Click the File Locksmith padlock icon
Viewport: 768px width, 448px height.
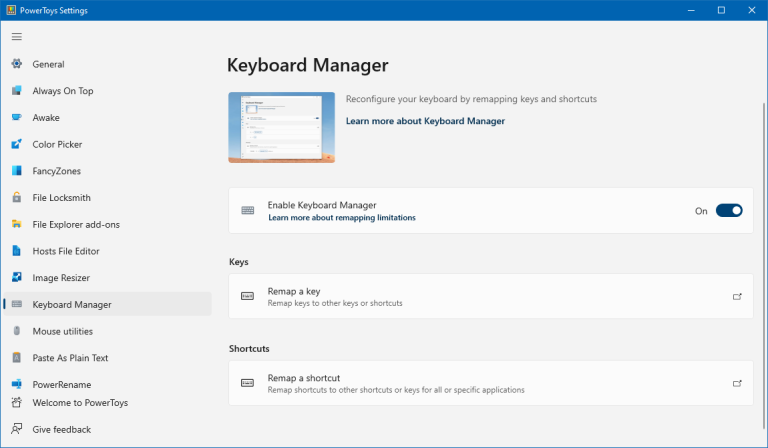(x=17, y=198)
